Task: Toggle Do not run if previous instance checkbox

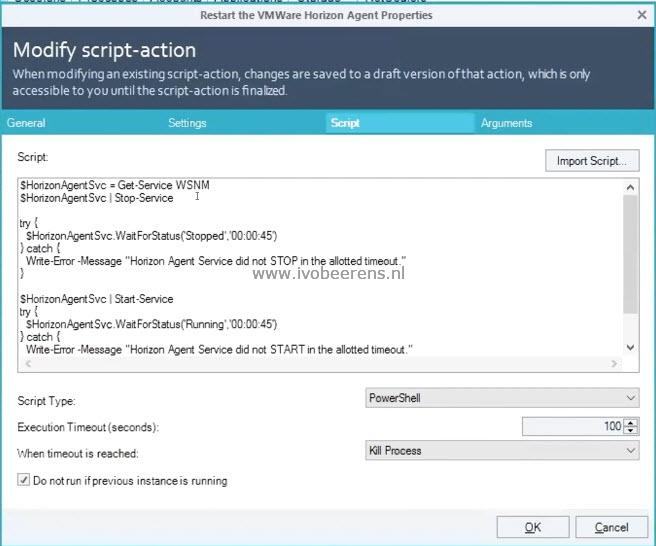Action: [23, 479]
